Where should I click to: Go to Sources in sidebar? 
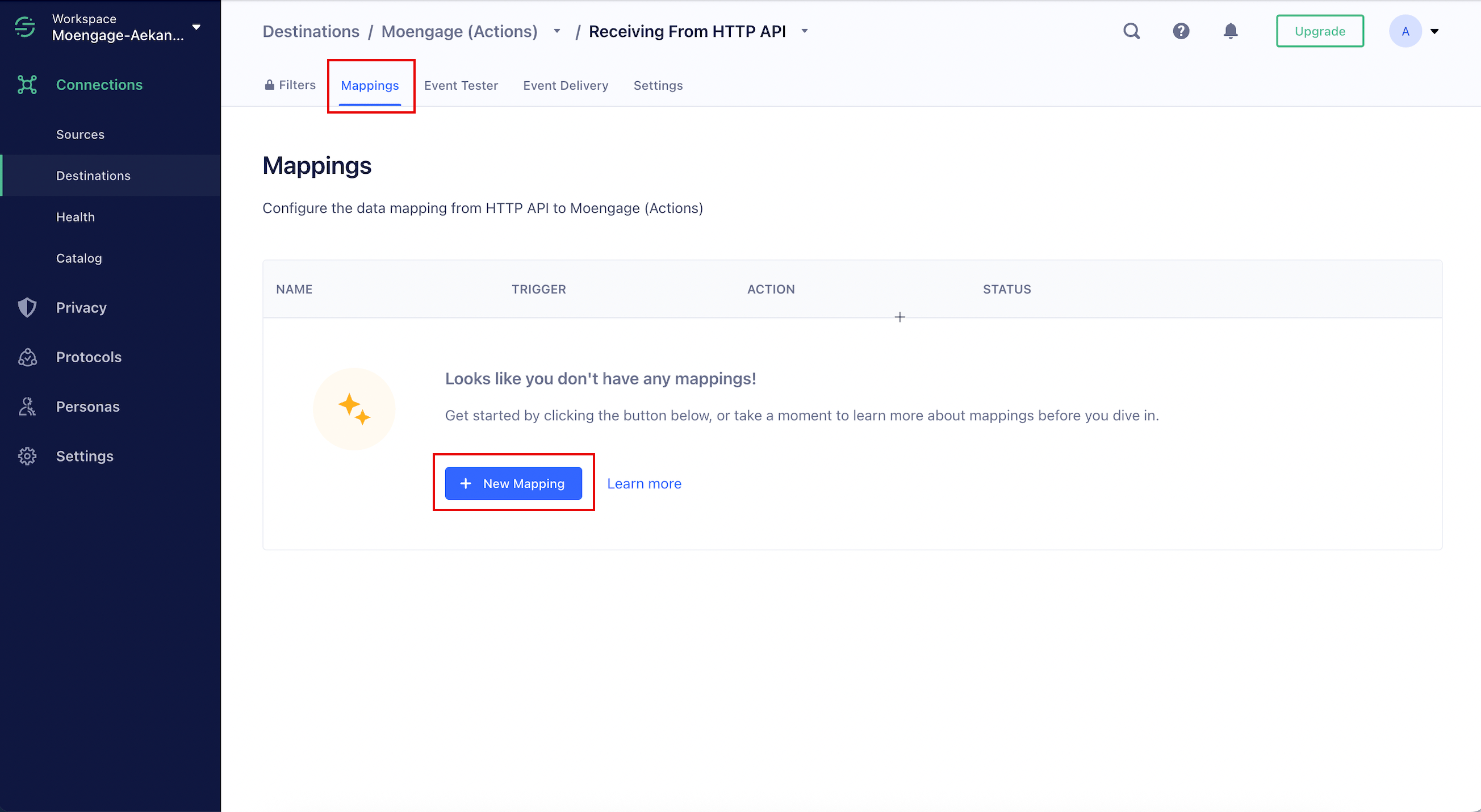tap(81, 134)
